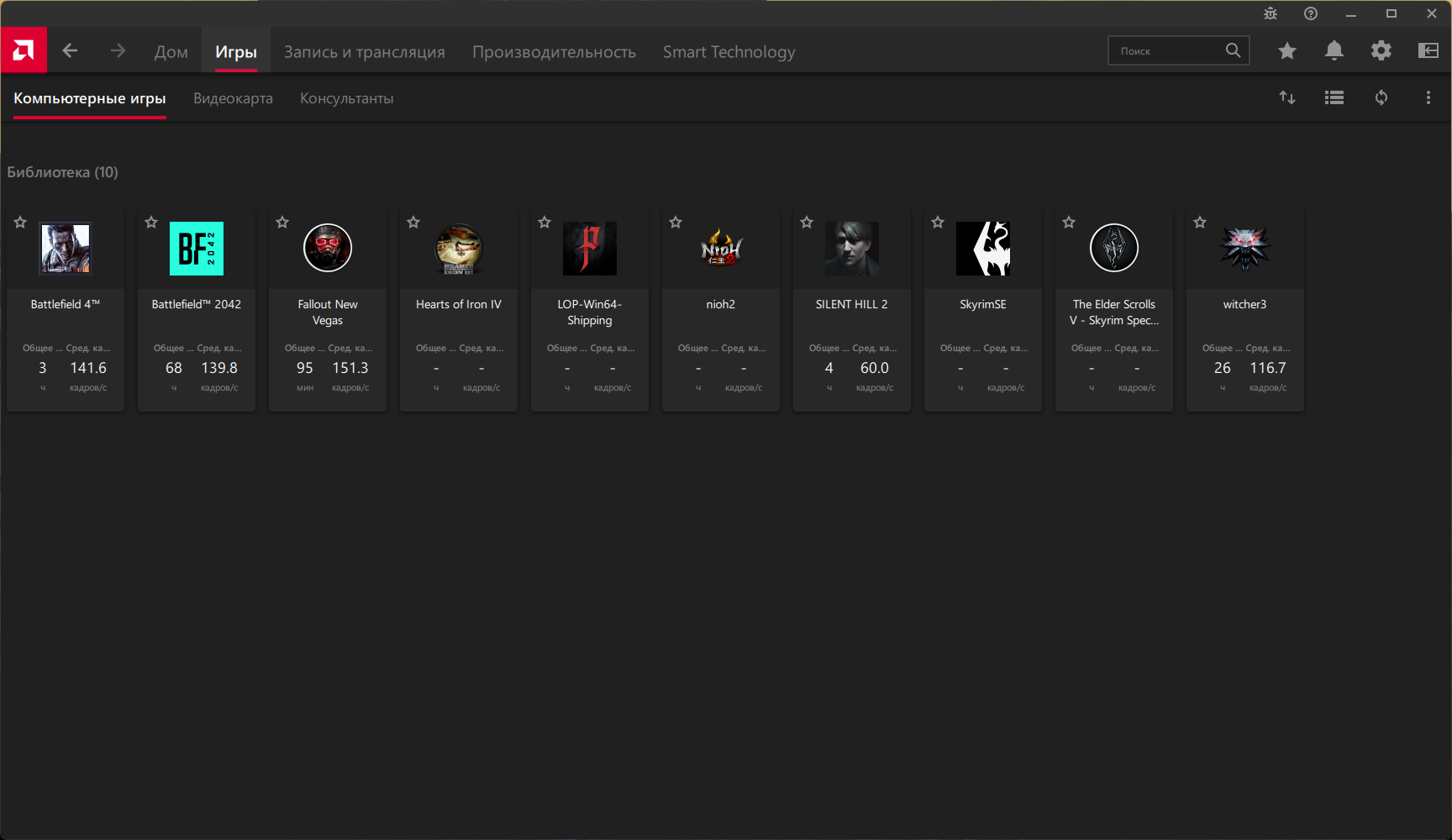Open the Производительность tab
The height and width of the screenshot is (840, 1452).
point(555,52)
